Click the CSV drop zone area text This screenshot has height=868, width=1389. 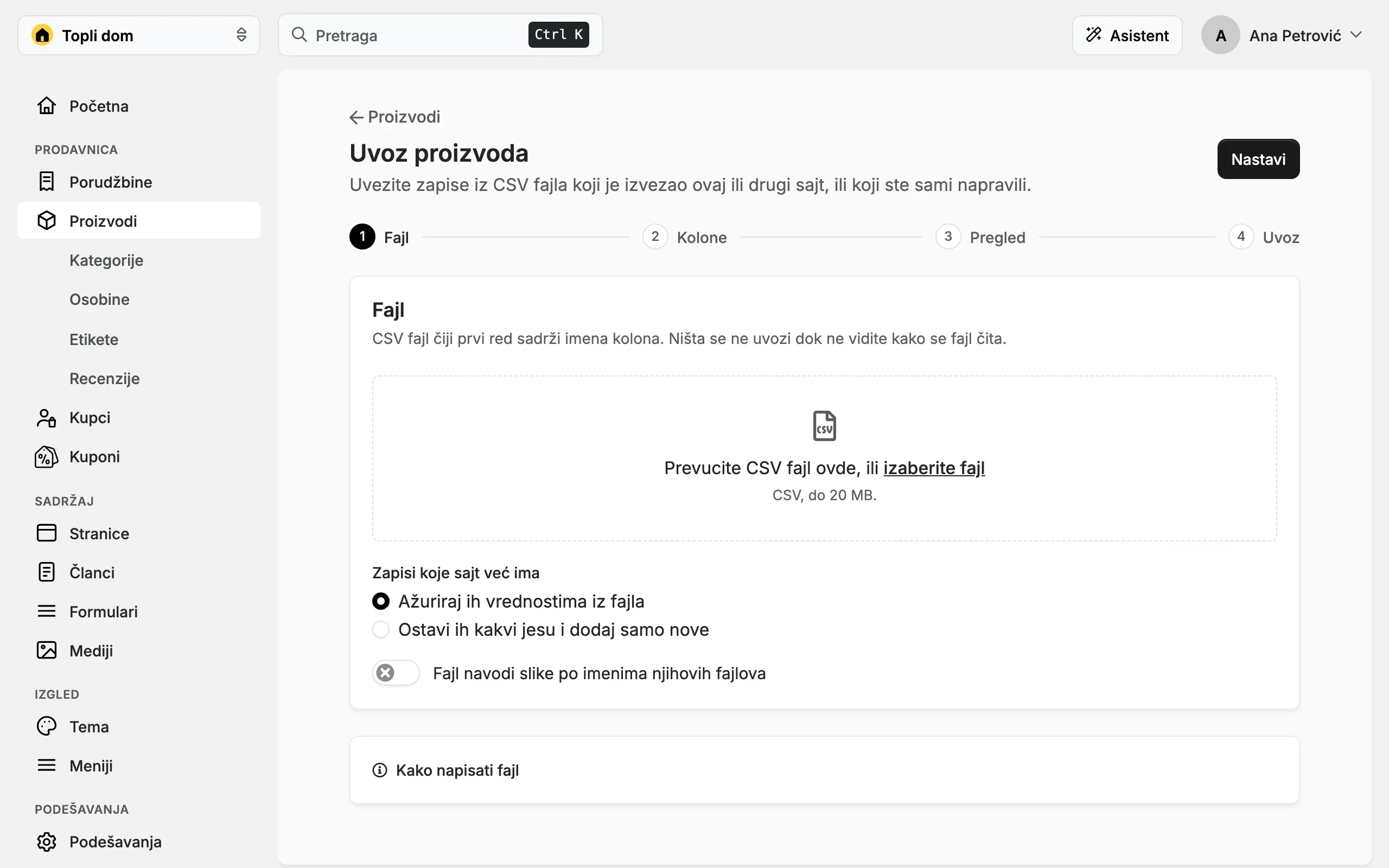click(824, 468)
